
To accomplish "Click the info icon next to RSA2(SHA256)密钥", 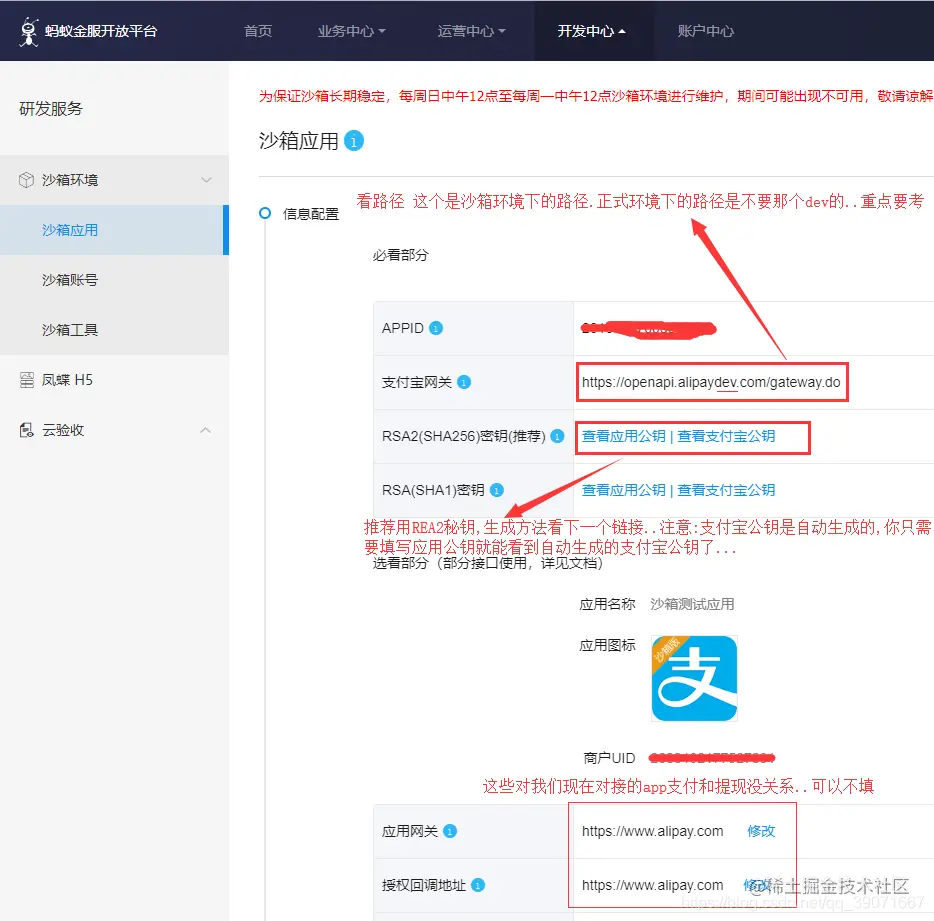I will (x=557, y=437).
